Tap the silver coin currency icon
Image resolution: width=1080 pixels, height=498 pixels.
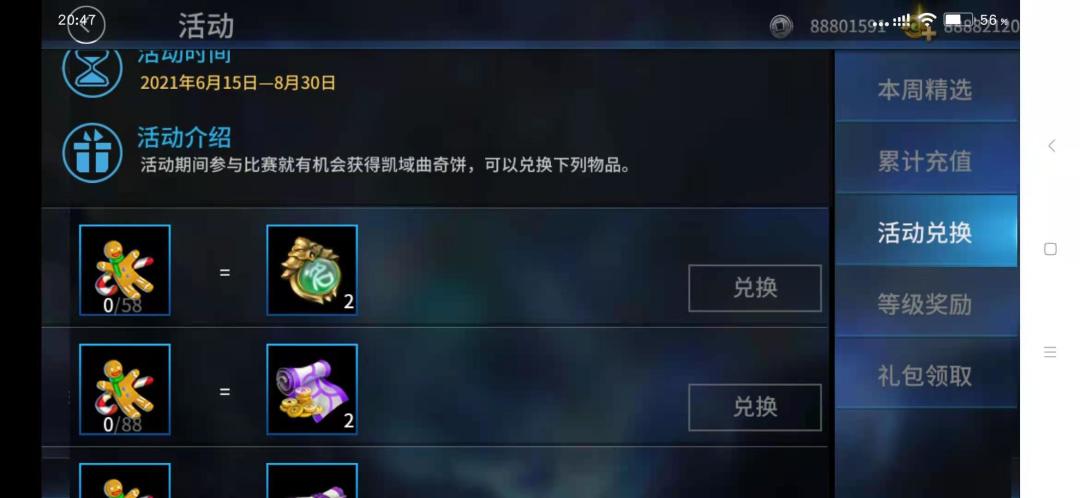click(780, 26)
